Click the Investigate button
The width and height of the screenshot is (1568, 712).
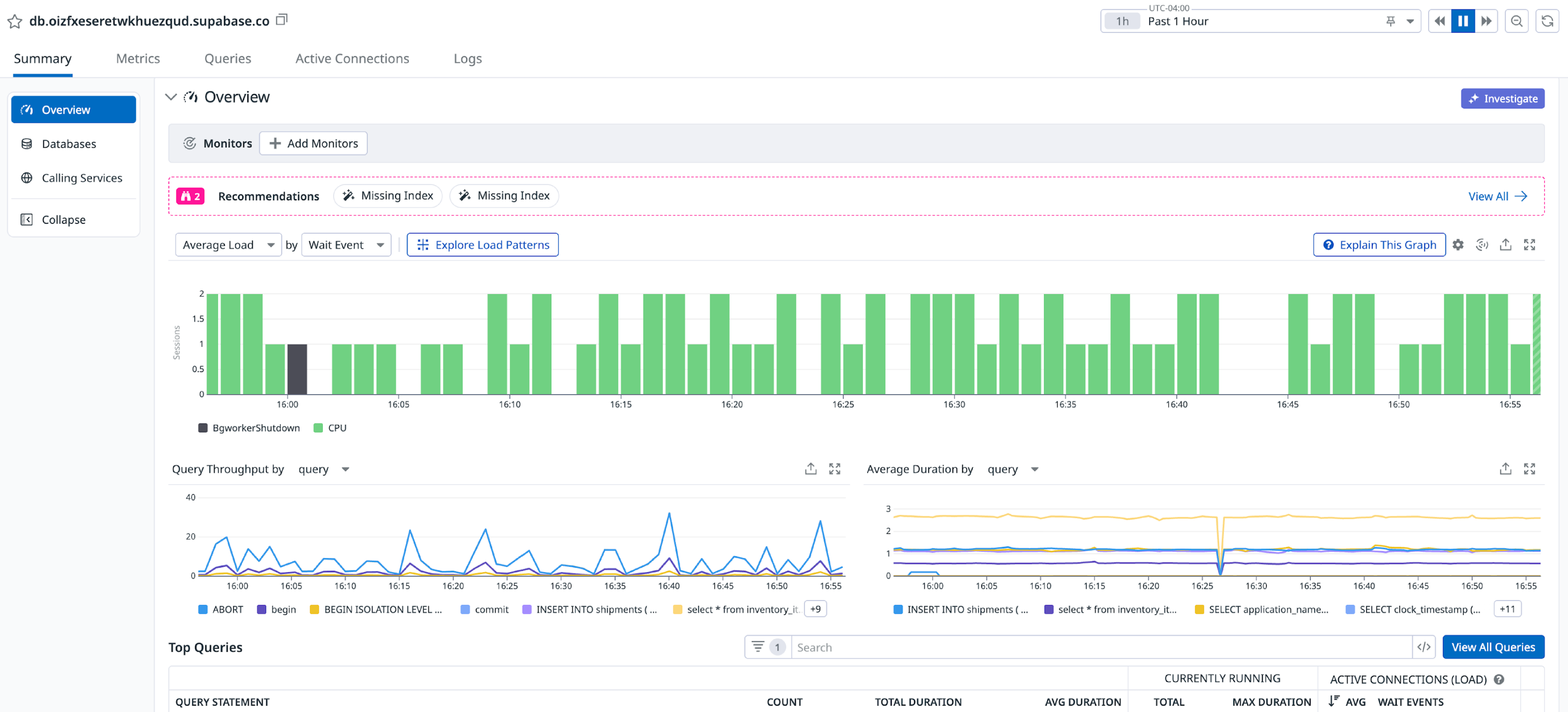[x=1502, y=99]
